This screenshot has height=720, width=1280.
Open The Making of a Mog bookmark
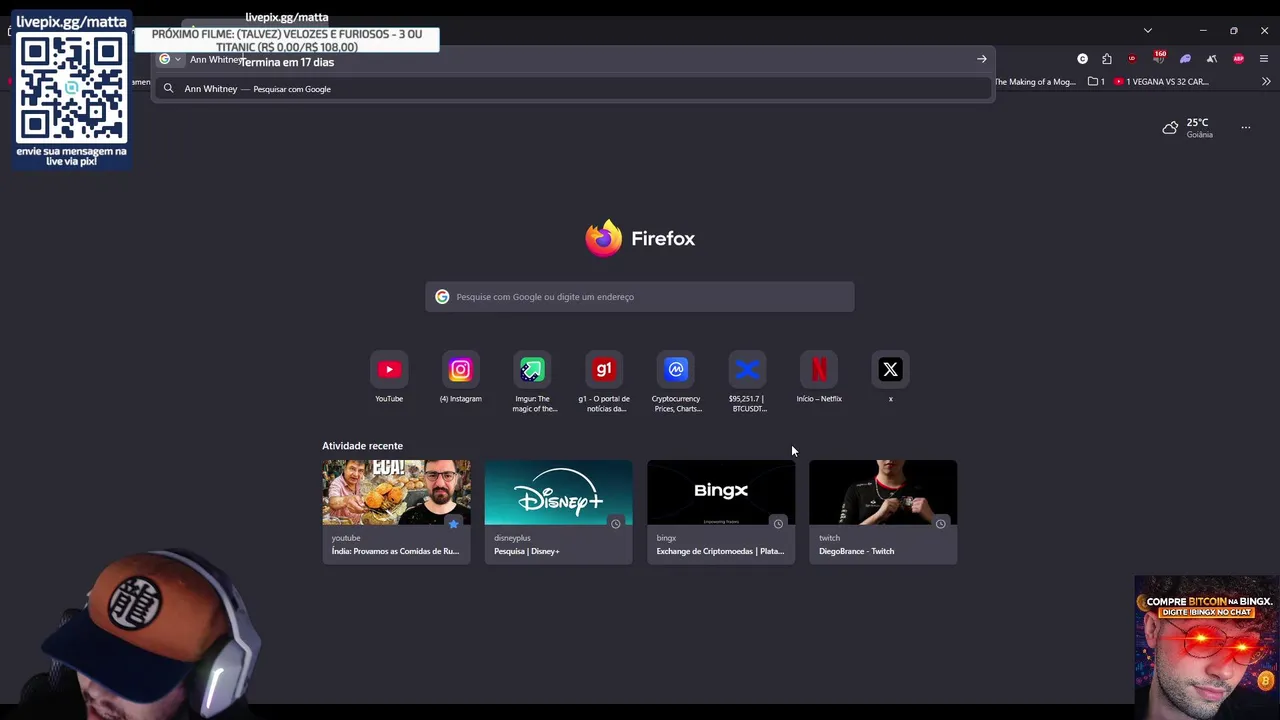click(x=1035, y=82)
